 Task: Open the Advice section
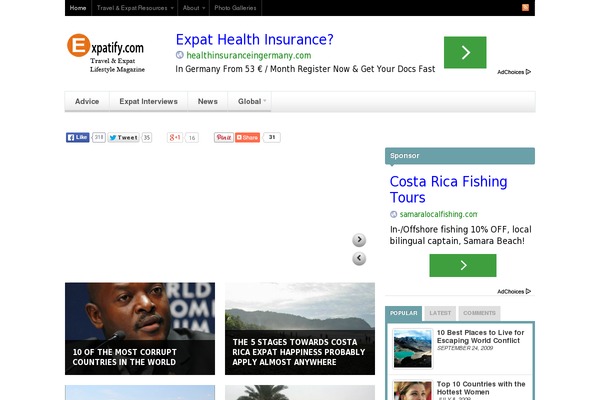87,101
